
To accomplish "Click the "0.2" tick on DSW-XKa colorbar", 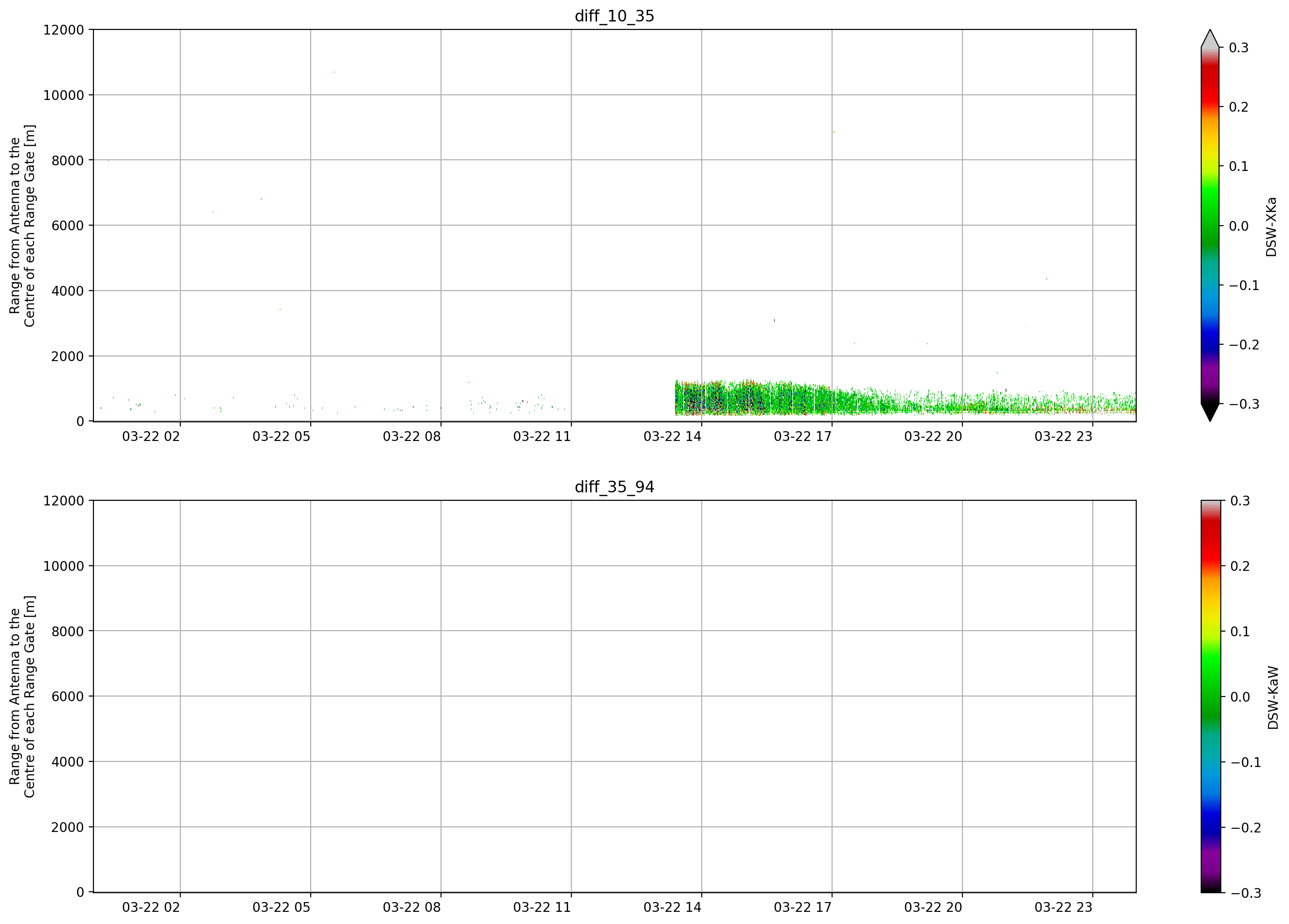I will point(1239,107).
